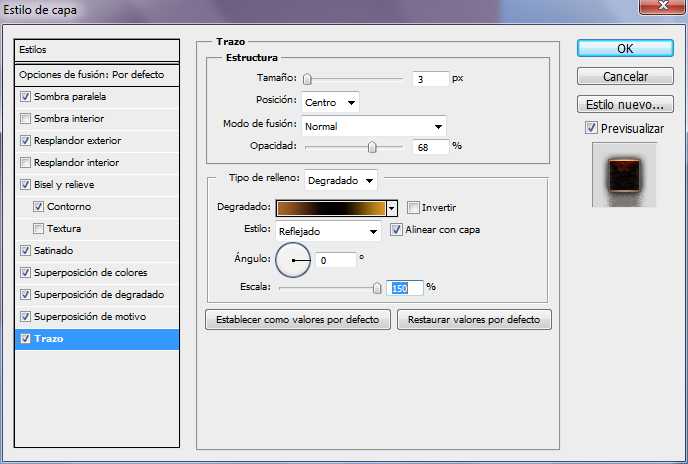Open the gradient picker arrow

click(x=391, y=209)
